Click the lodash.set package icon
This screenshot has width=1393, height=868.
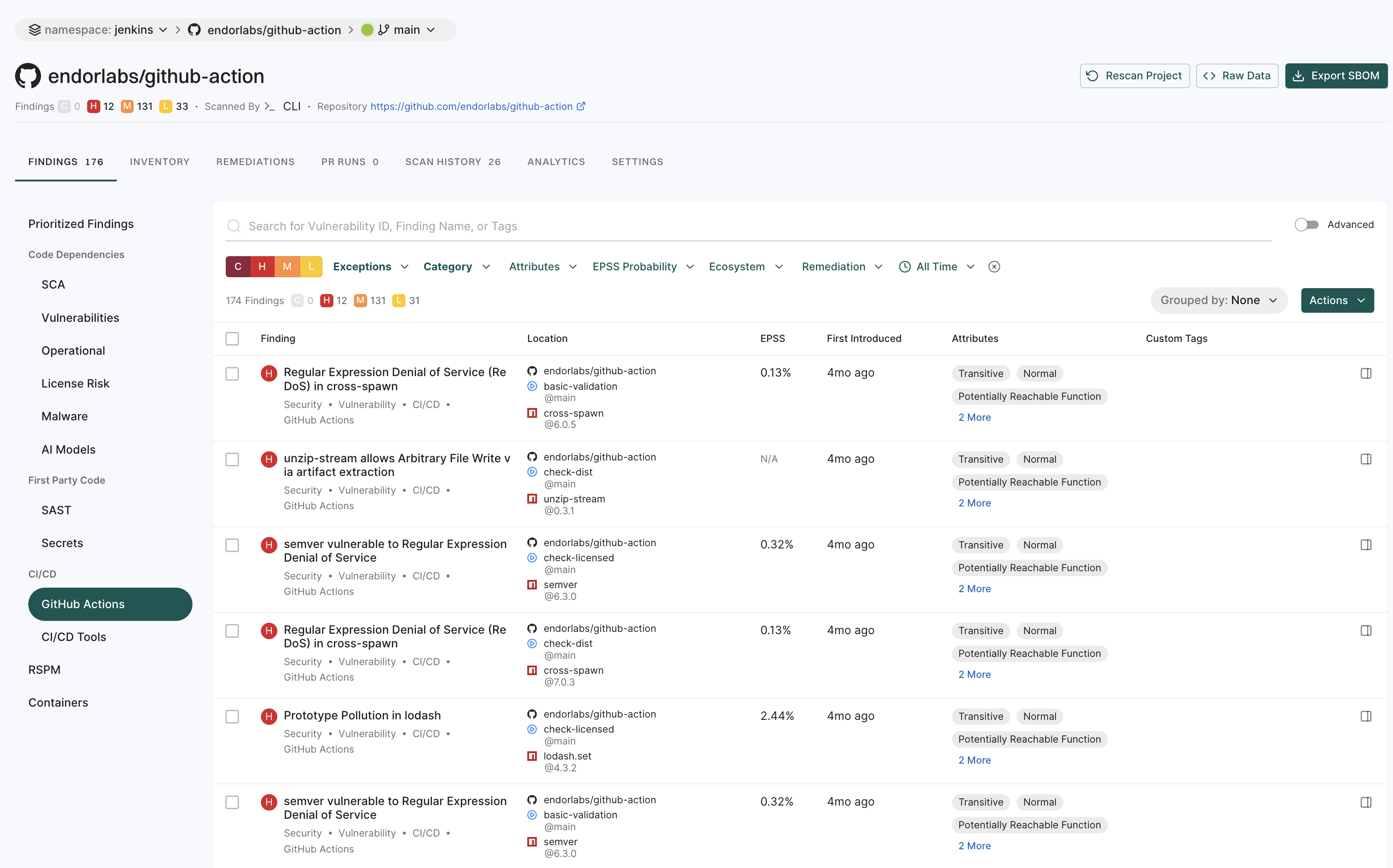pos(532,756)
